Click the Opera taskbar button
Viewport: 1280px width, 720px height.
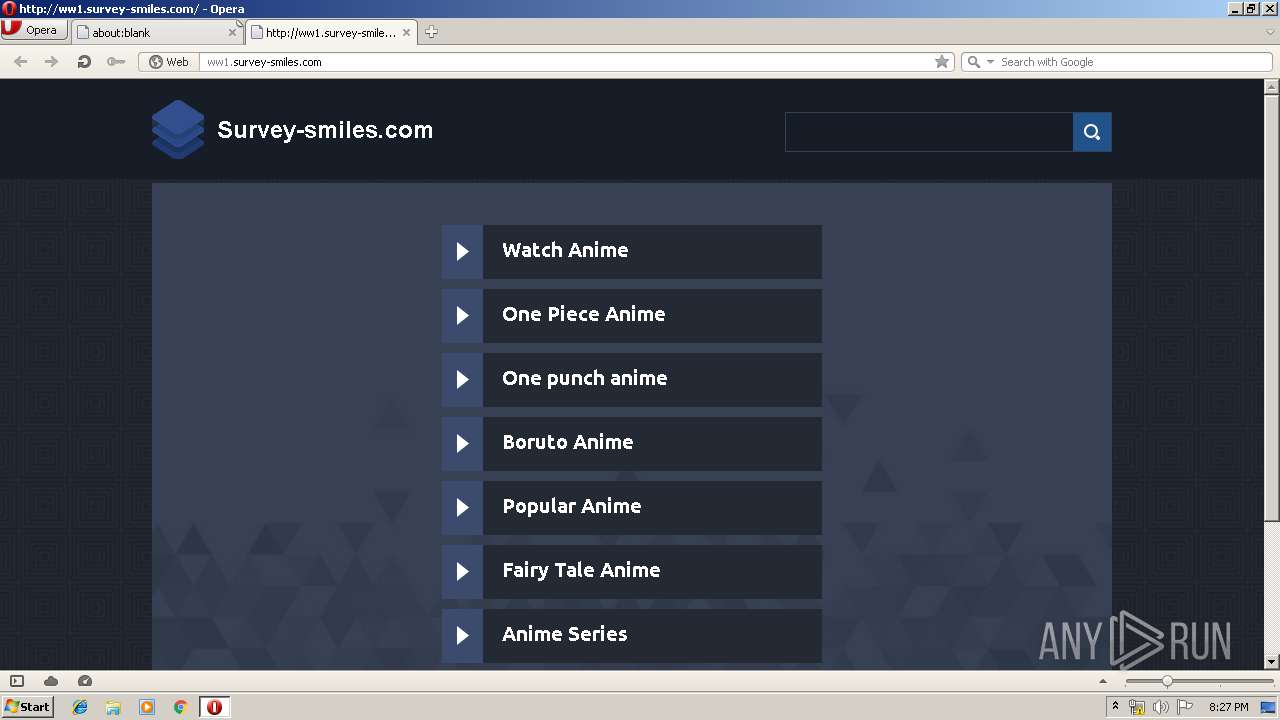(214, 707)
